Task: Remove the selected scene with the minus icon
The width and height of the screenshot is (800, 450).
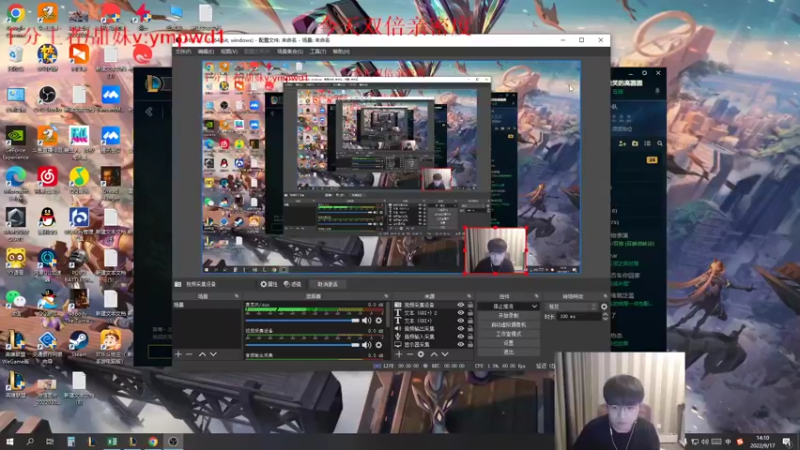Action: point(189,354)
